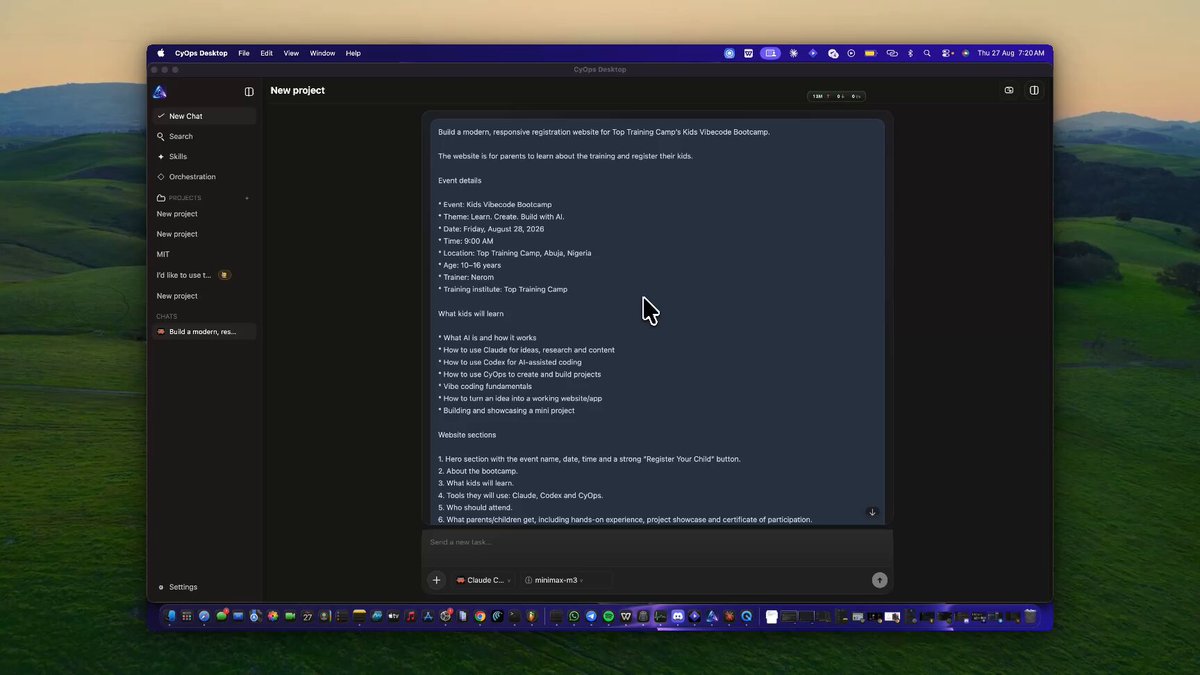Open the Trash in the dock
The height and width of the screenshot is (675, 1200).
click(x=1030, y=616)
